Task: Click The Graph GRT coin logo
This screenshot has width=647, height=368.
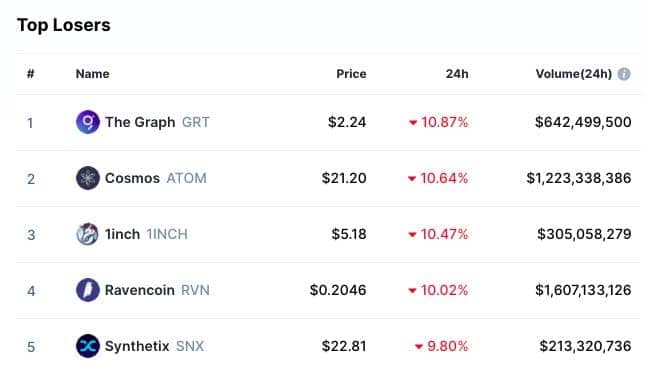Action: [x=87, y=122]
